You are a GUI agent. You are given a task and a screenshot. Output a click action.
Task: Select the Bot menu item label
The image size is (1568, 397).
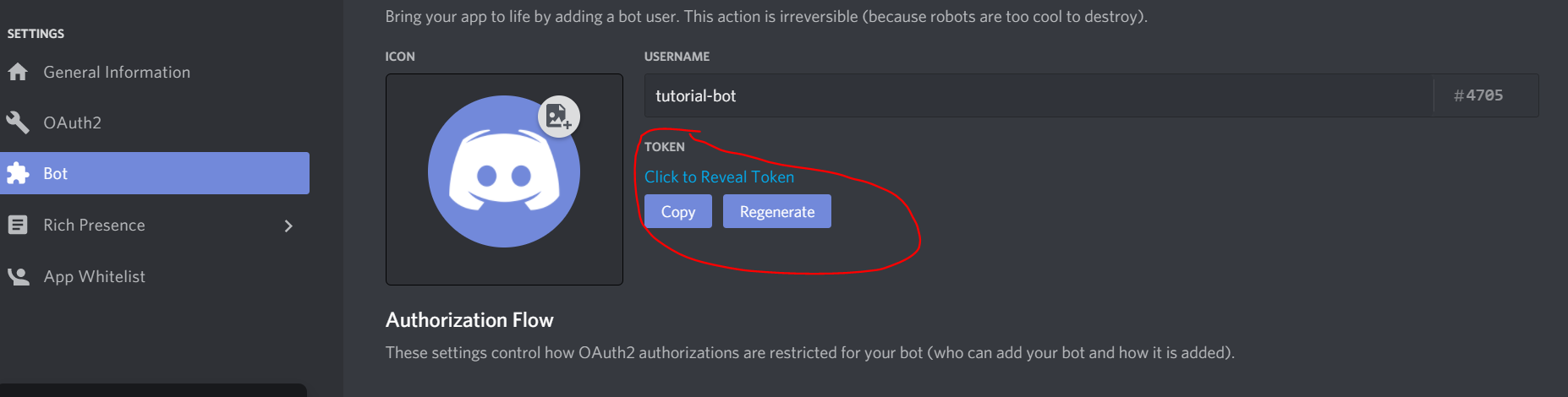click(x=56, y=173)
